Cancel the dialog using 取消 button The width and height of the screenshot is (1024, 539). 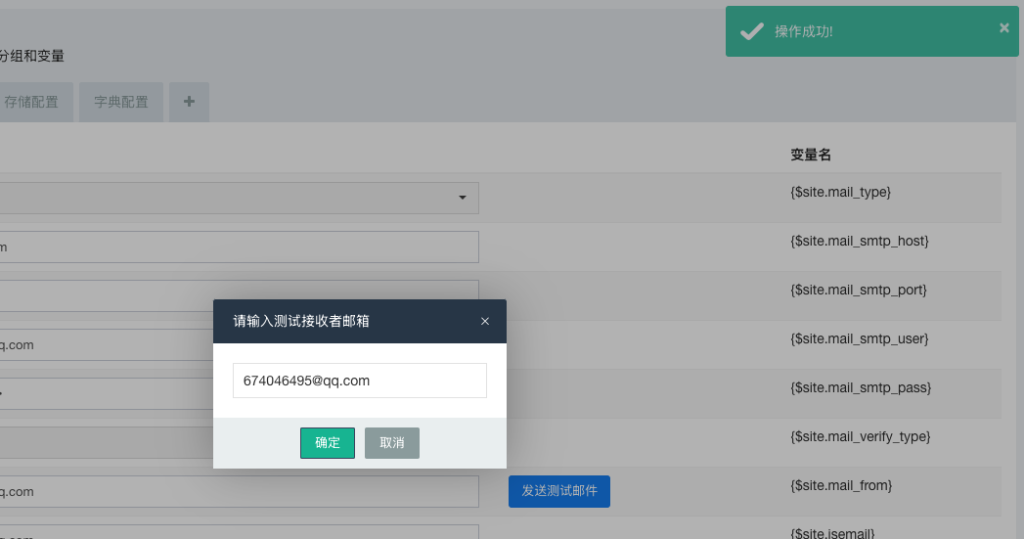[x=392, y=443]
